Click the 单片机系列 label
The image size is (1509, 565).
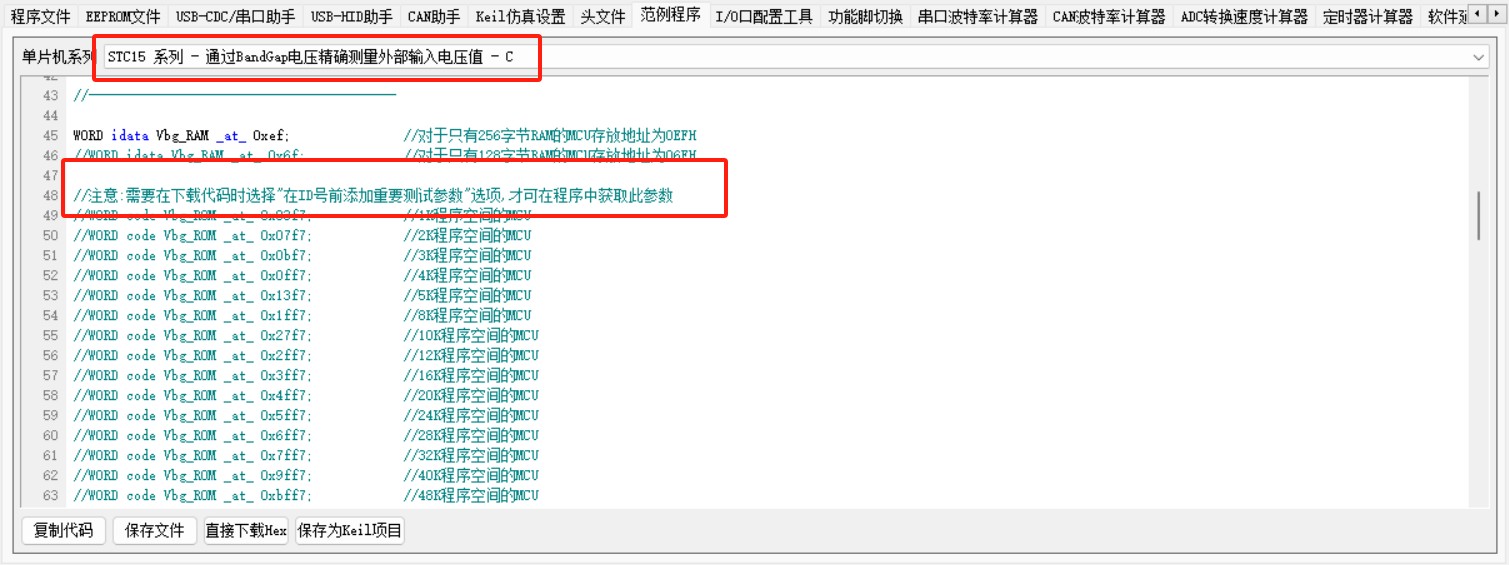click(x=56, y=58)
